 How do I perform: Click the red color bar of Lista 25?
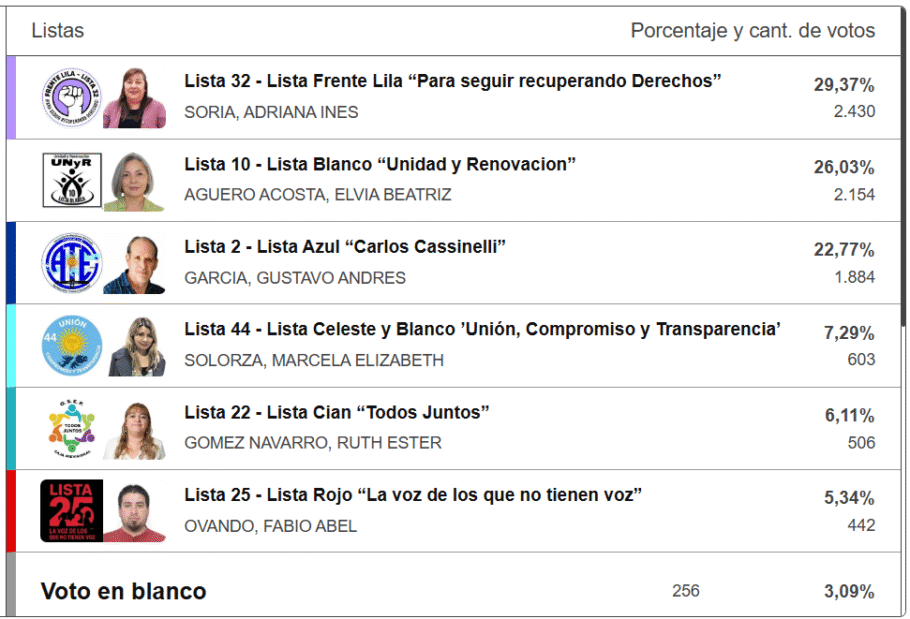point(11,511)
